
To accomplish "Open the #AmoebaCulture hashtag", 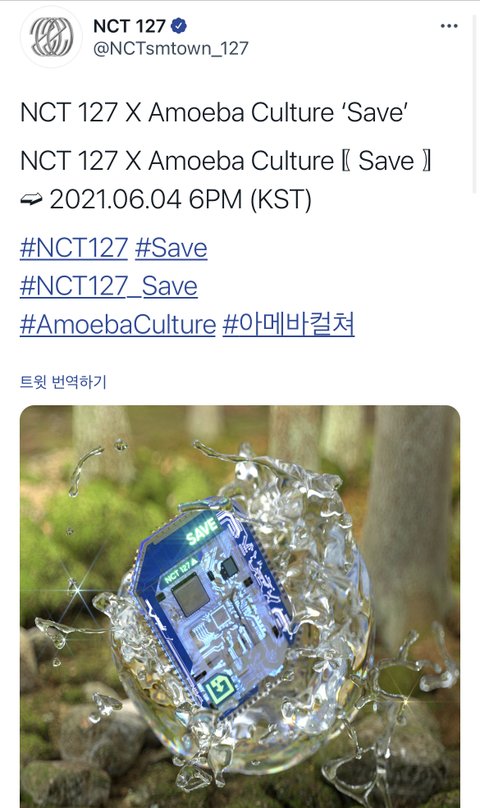I will coord(118,324).
